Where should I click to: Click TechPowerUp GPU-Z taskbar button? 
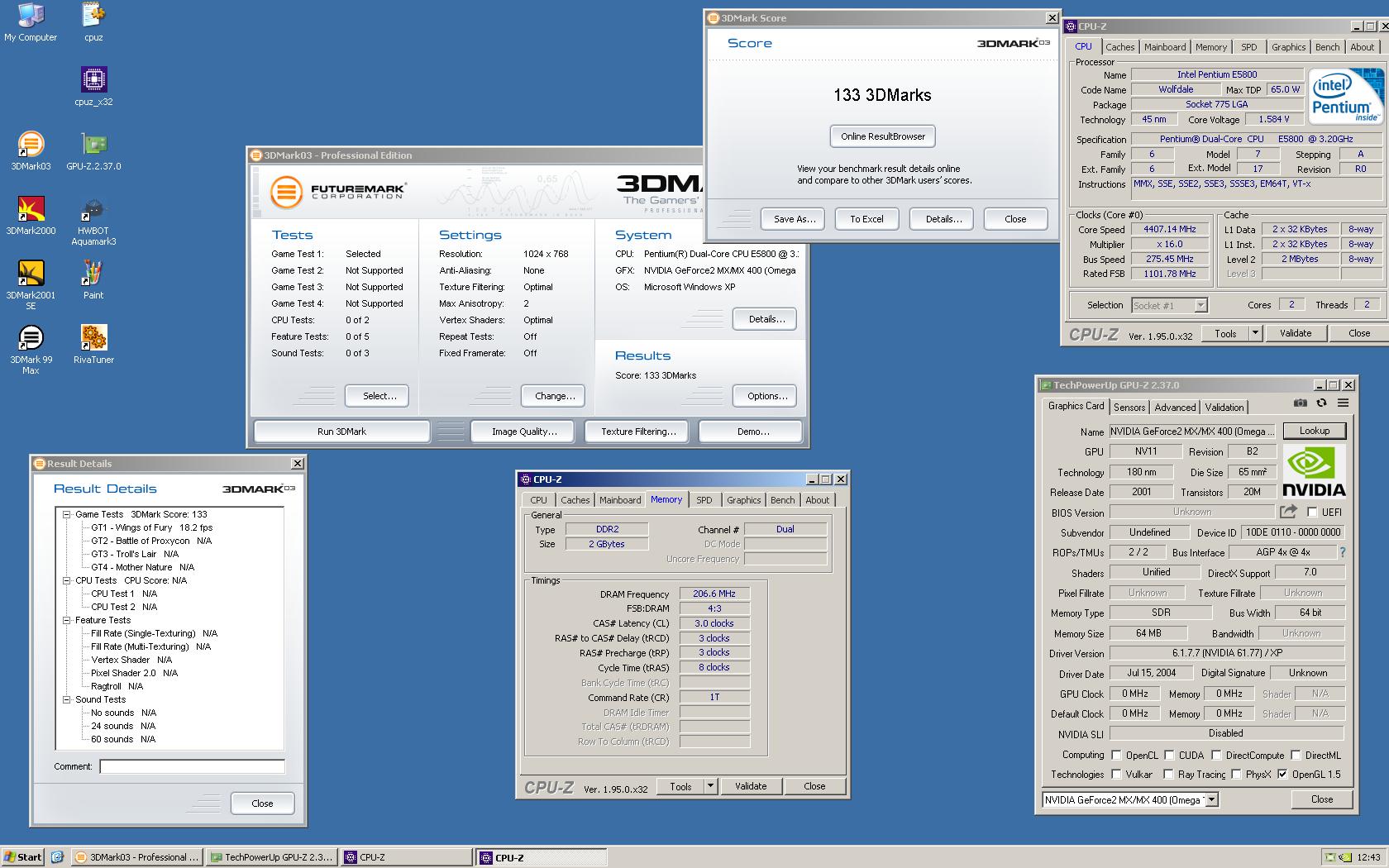click(272, 857)
